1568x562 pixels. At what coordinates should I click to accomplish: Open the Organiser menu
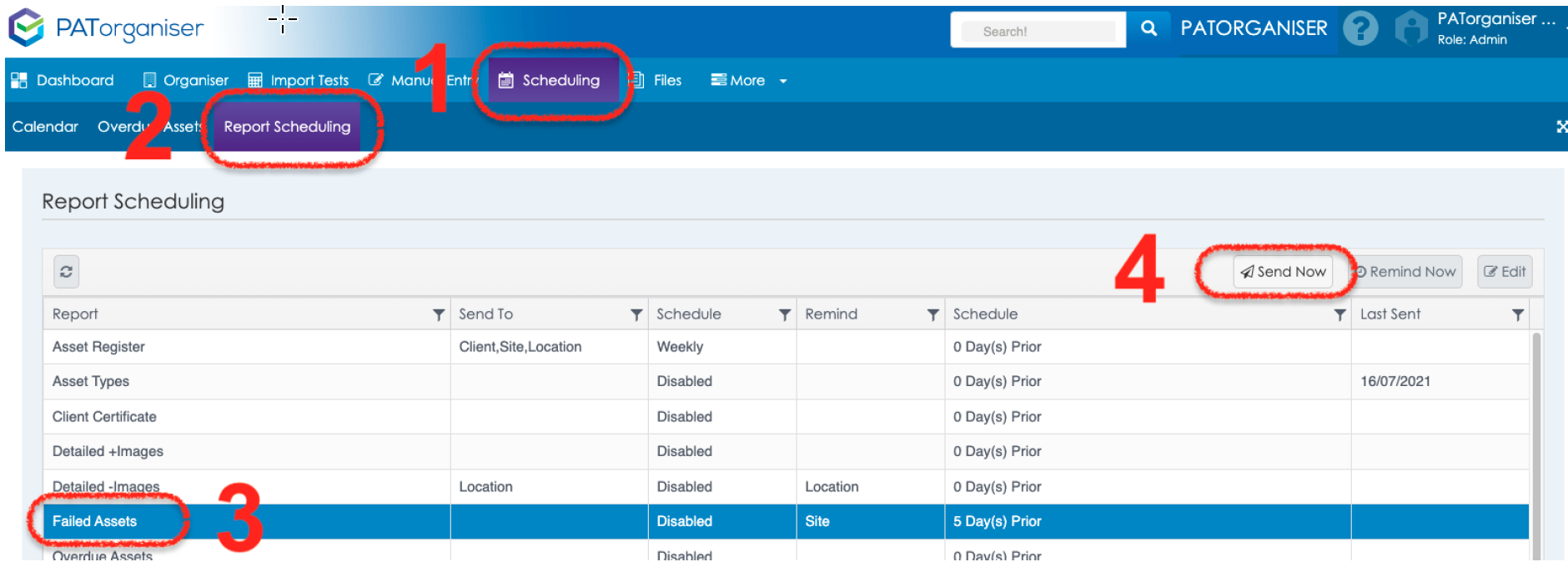click(x=186, y=80)
